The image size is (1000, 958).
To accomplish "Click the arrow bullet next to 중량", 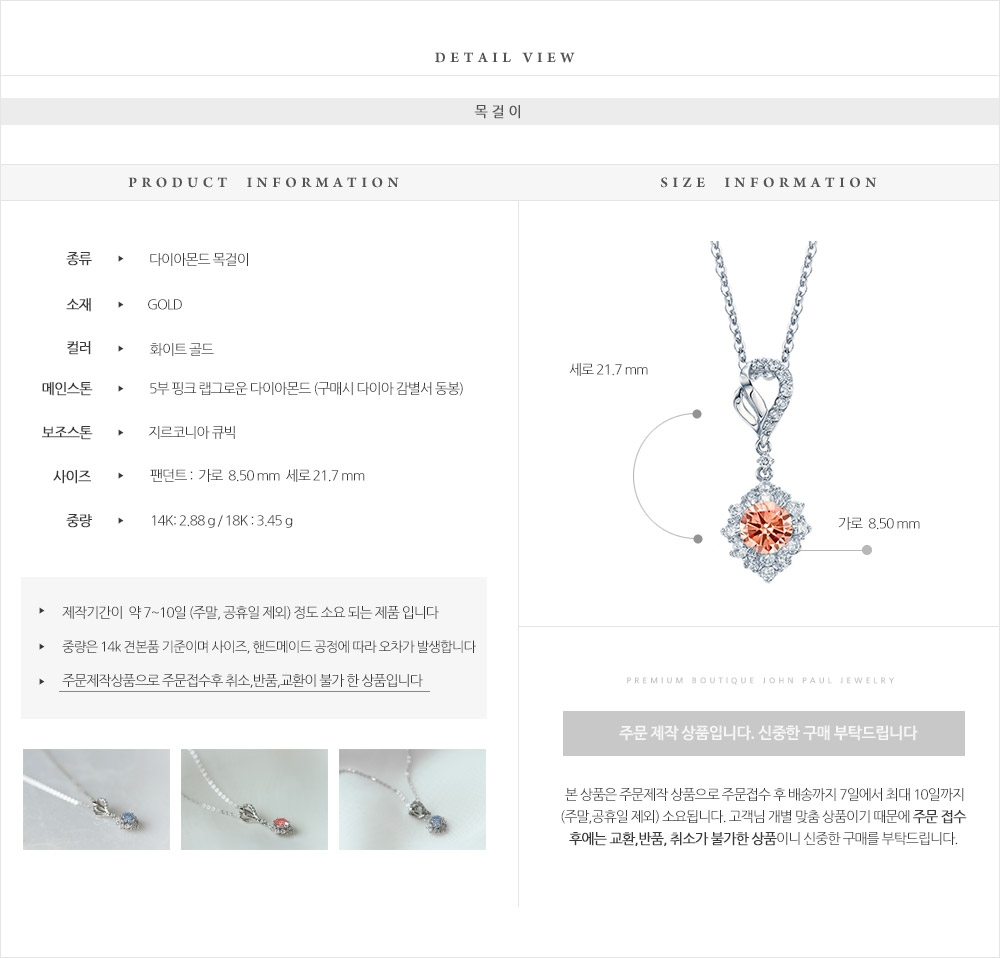I will point(121,520).
